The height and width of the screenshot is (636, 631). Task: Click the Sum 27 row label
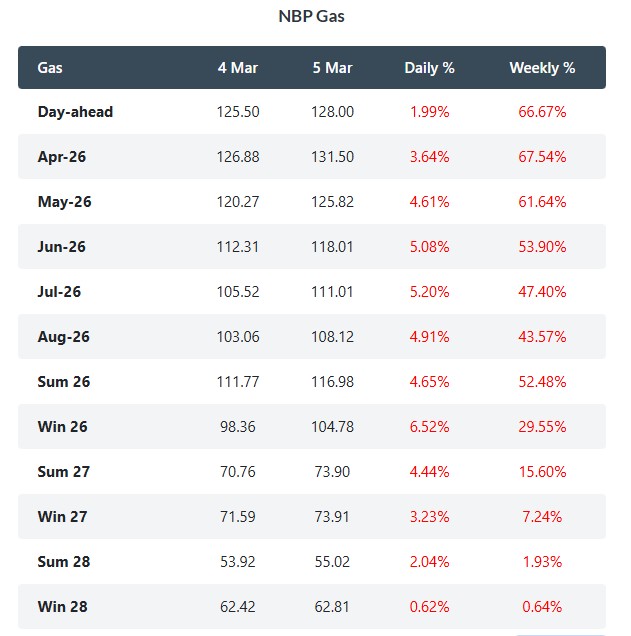click(x=64, y=472)
